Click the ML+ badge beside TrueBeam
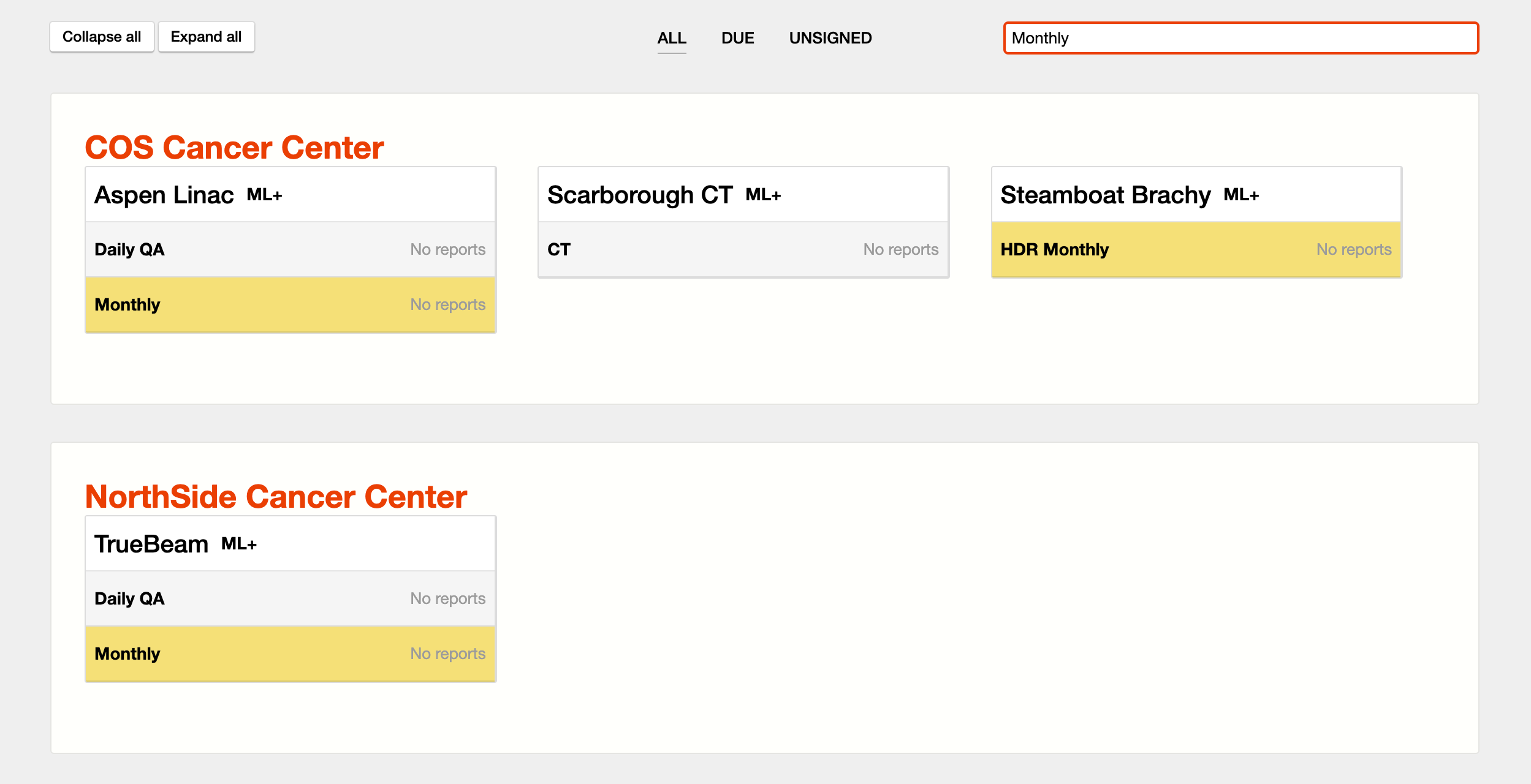Screen dimensions: 1531x784 tap(239, 544)
